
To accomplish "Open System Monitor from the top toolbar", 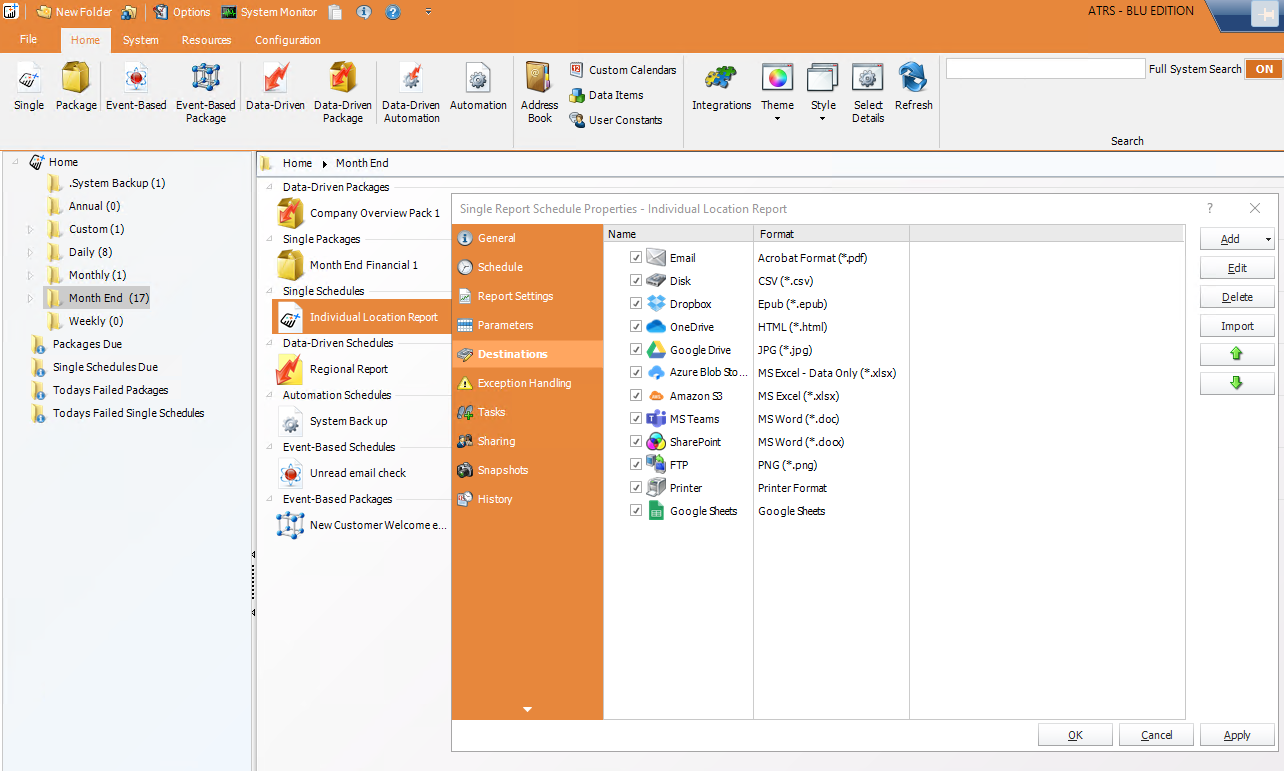I will click(270, 12).
